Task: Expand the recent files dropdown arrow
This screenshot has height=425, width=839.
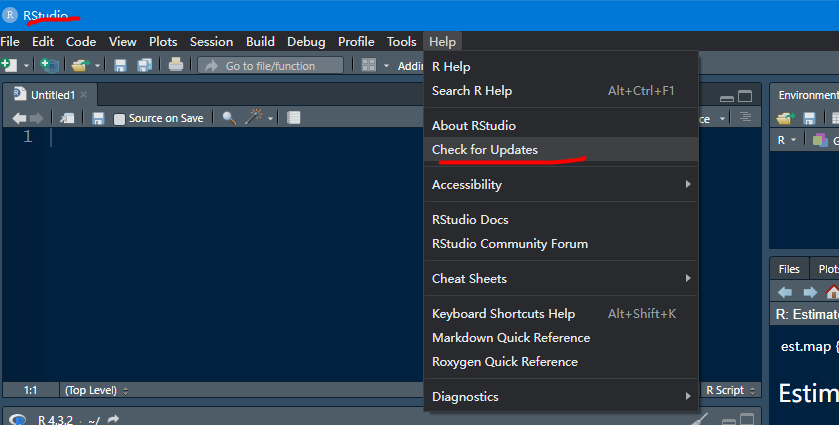Action: [x=97, y=66]
